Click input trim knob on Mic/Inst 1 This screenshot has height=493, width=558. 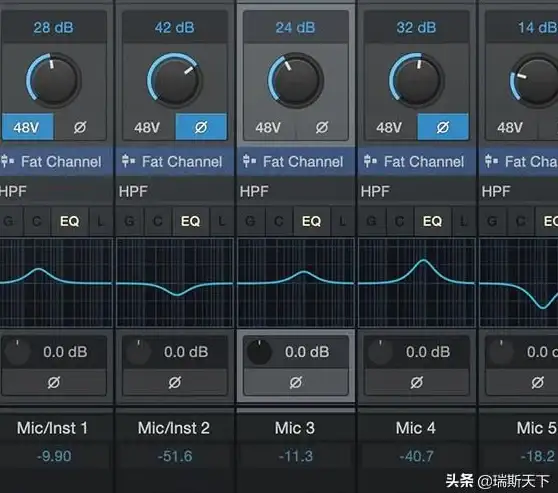(17, 352)
